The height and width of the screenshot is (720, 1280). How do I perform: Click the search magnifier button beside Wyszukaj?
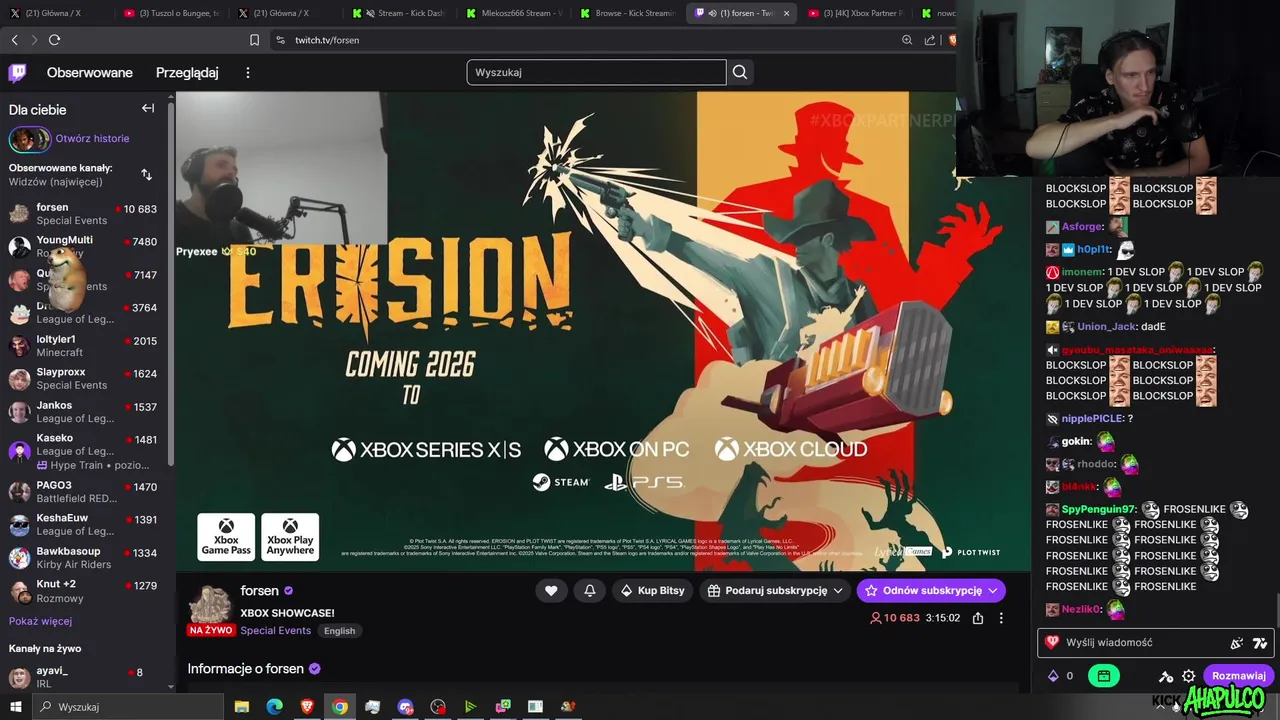[740, 72]
